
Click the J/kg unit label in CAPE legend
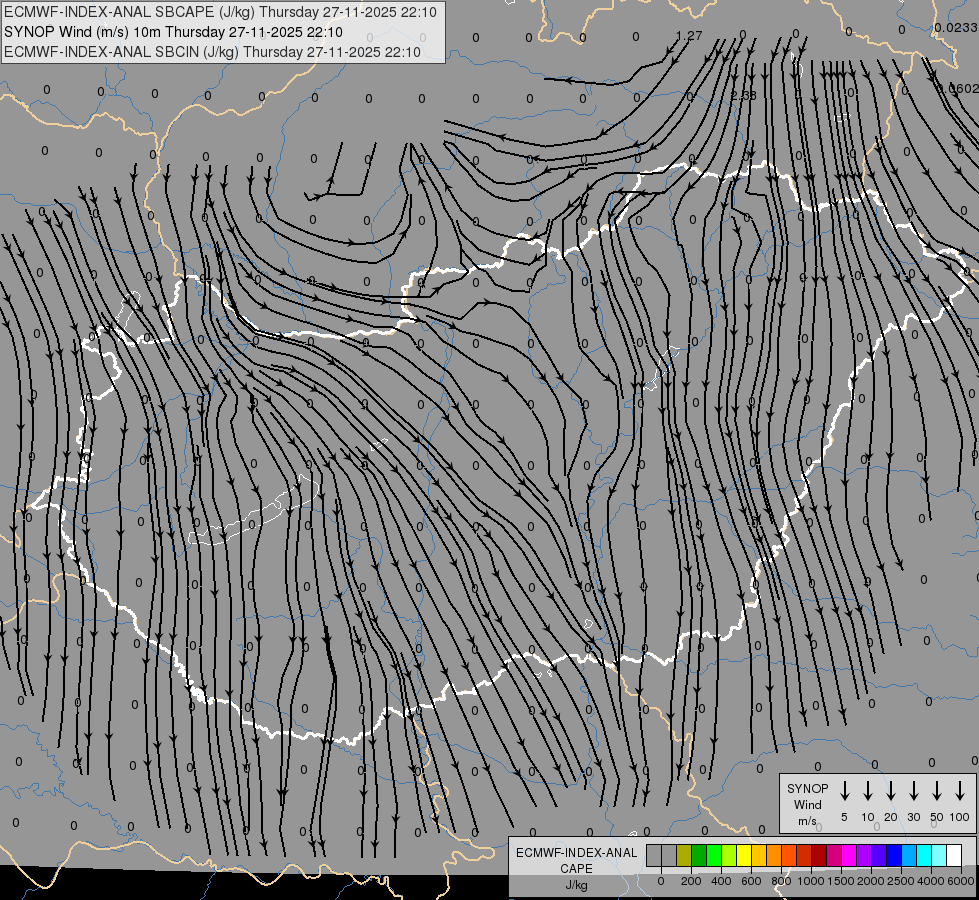point(576,885)
